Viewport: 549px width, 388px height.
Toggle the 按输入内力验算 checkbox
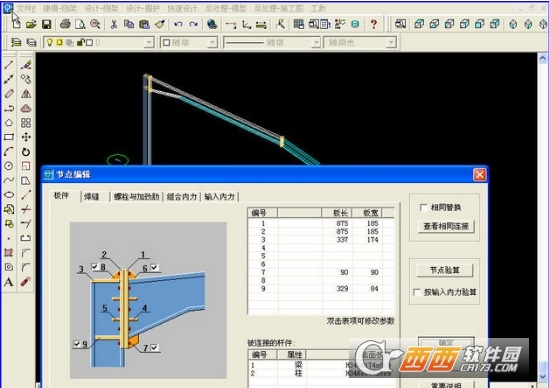pyautogui.click(x=417, y=292)
